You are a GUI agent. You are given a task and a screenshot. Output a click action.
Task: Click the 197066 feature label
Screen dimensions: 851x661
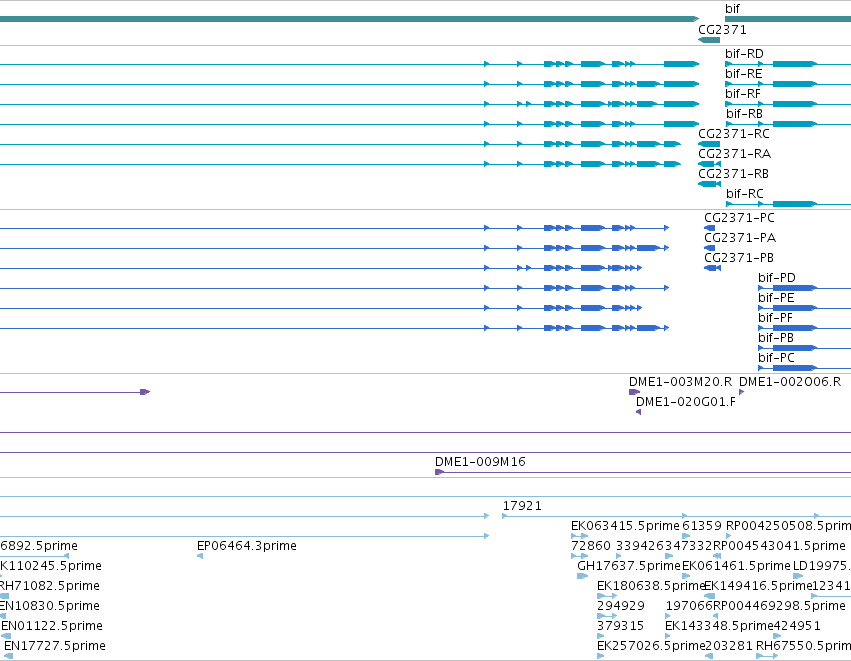click(689, 606)
